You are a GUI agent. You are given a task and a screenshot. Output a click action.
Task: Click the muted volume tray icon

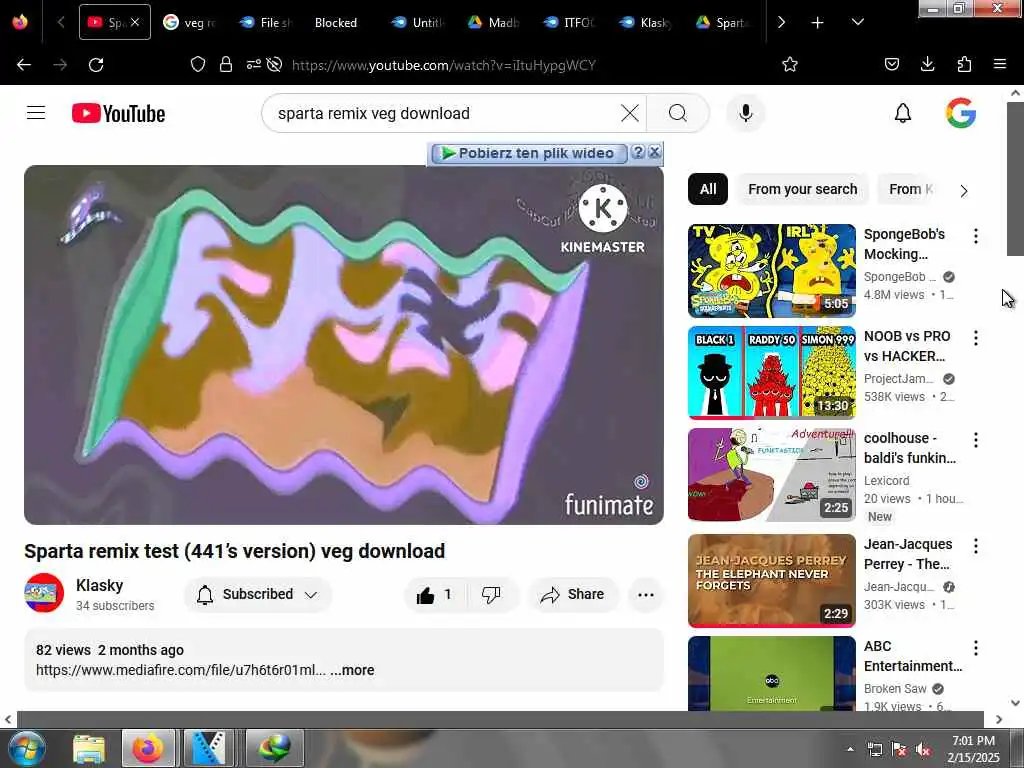[x=923, y=750]
